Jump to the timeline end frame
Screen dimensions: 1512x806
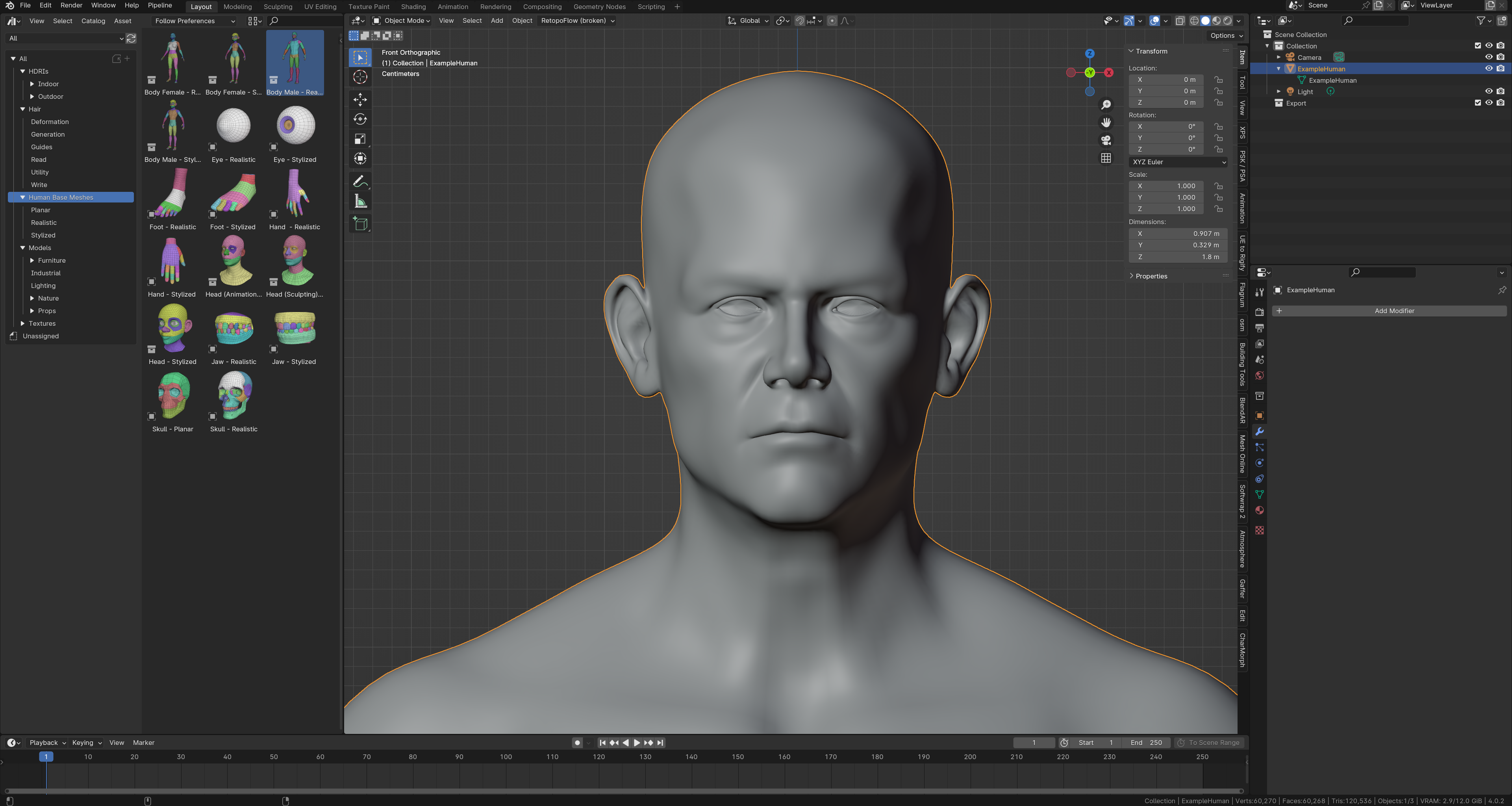660,743
